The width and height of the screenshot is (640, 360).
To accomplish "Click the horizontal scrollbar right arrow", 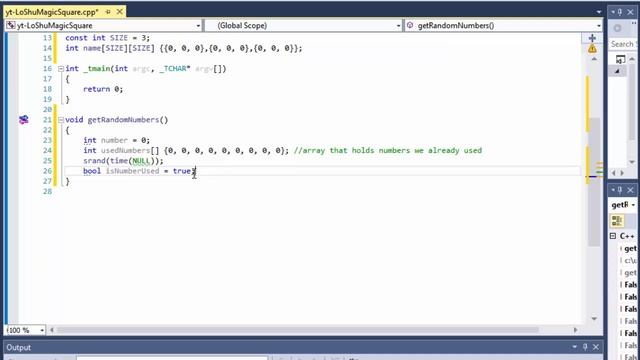I will [x=576, y=330].
